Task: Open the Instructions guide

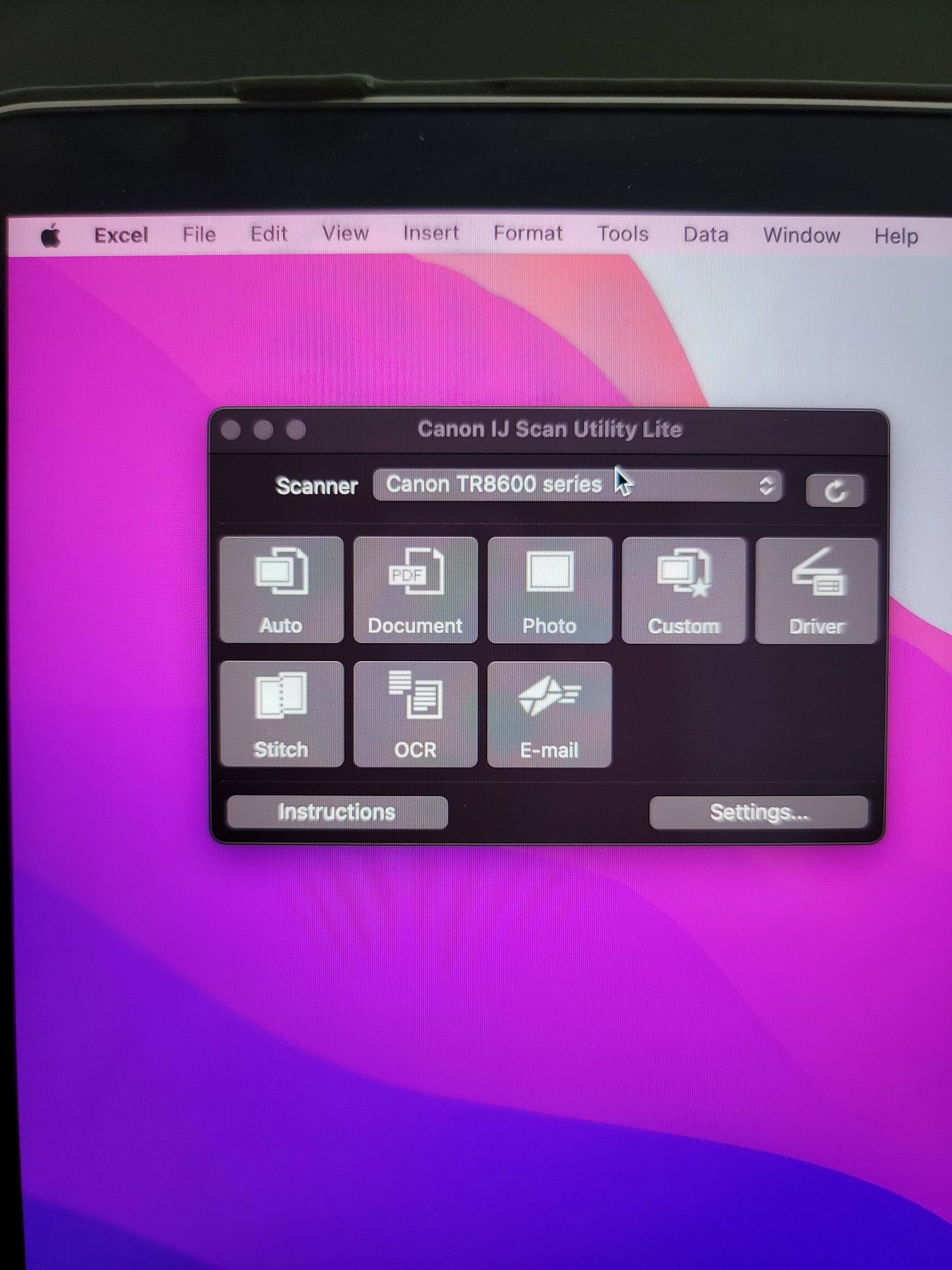Action: [x=337, y=812]
